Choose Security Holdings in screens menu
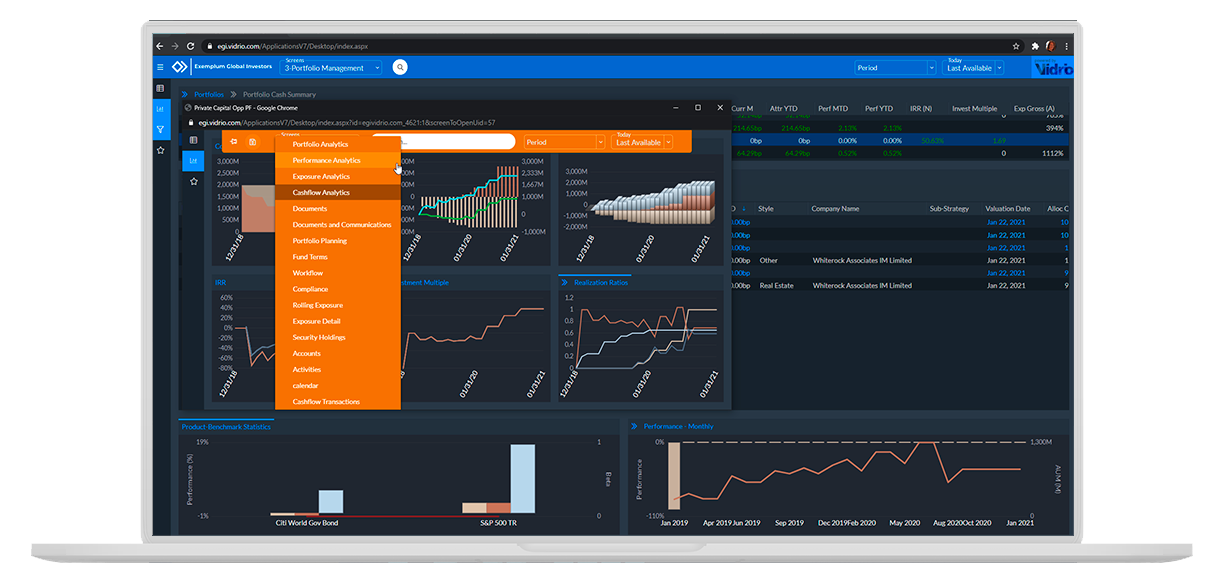Image resolution: width=1225 pixels, height=575 pixels. point(338,337)
